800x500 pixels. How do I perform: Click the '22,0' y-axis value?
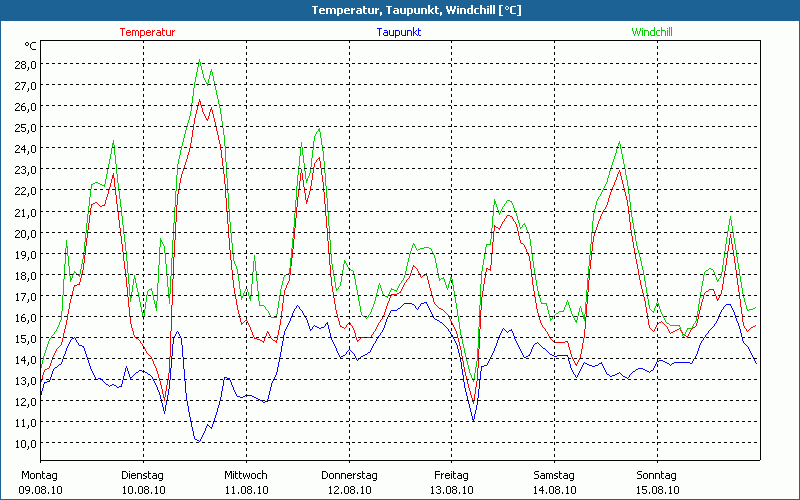(26, 191)
